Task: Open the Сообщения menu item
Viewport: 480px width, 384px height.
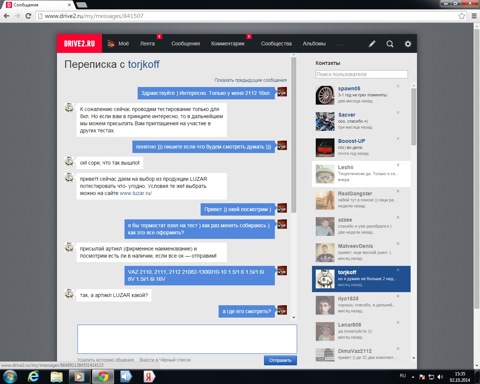Action: [x=186, y=44]
